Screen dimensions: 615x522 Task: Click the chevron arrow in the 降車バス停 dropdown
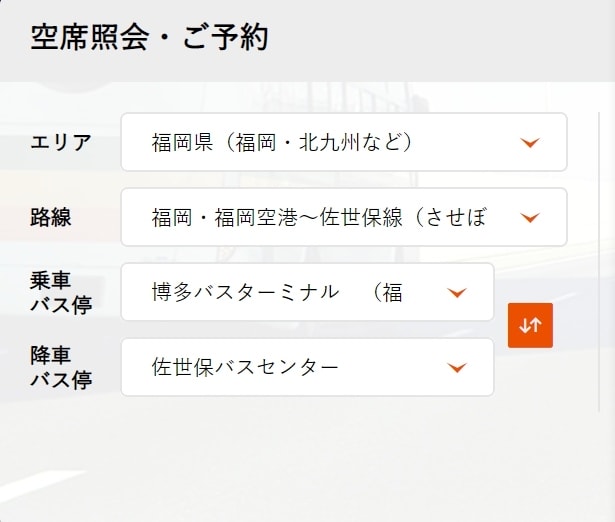[x=457, y=368]
